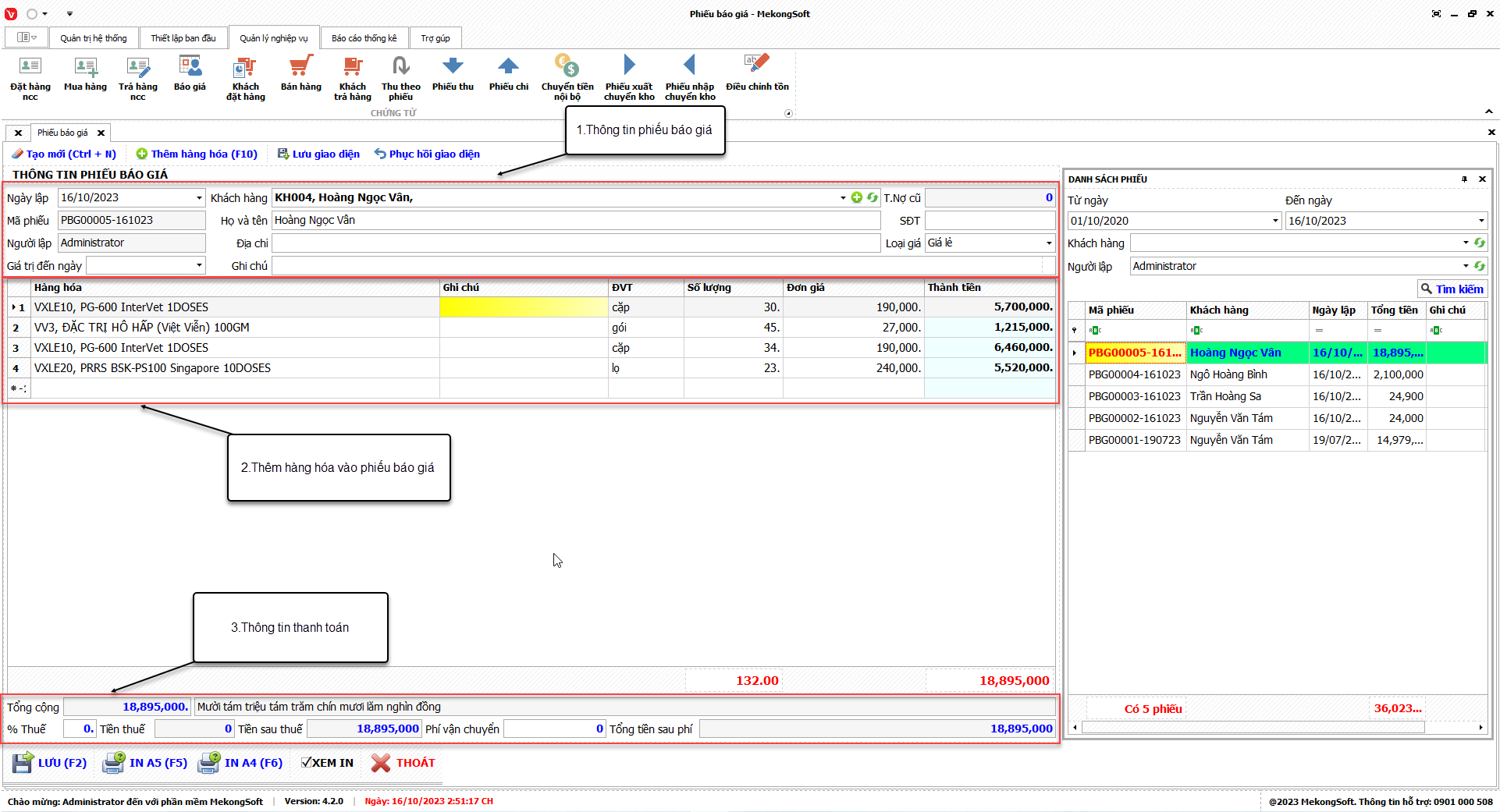The height and width of the screenshot is (812, 1500).
Task: Click green add-customer plus icon
Action: point(857,198)
